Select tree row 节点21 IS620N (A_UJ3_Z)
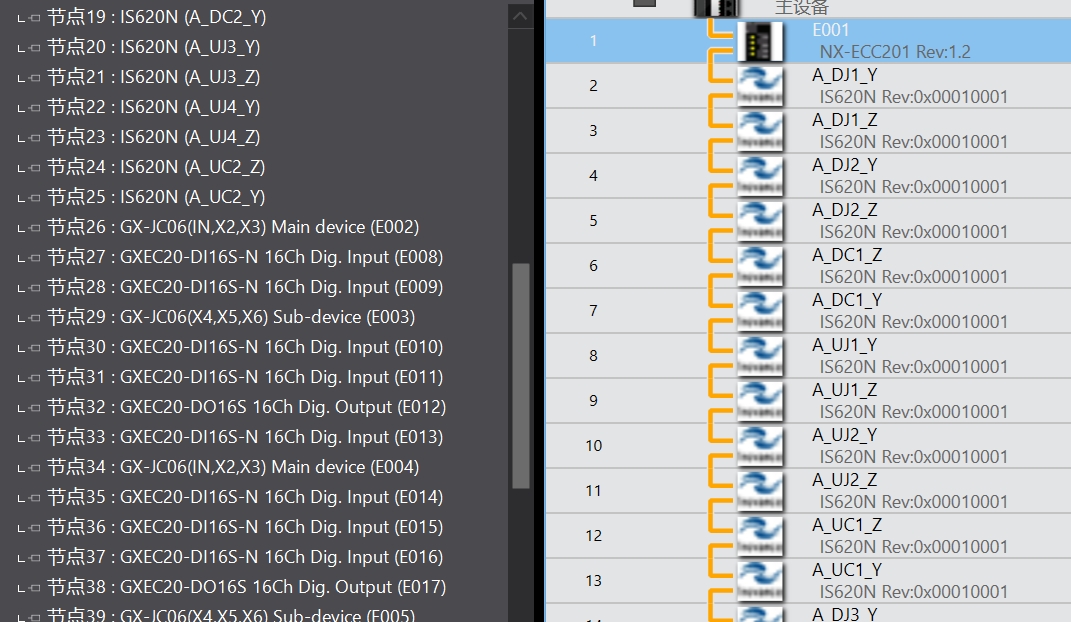Image resolution: width=1071 pixels, height=622 pixels. coord(154,77)
